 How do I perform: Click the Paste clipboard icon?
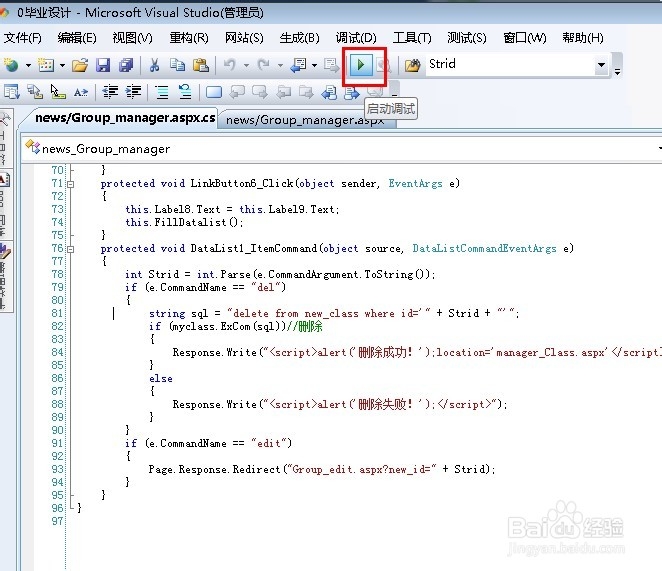point(201,65)
